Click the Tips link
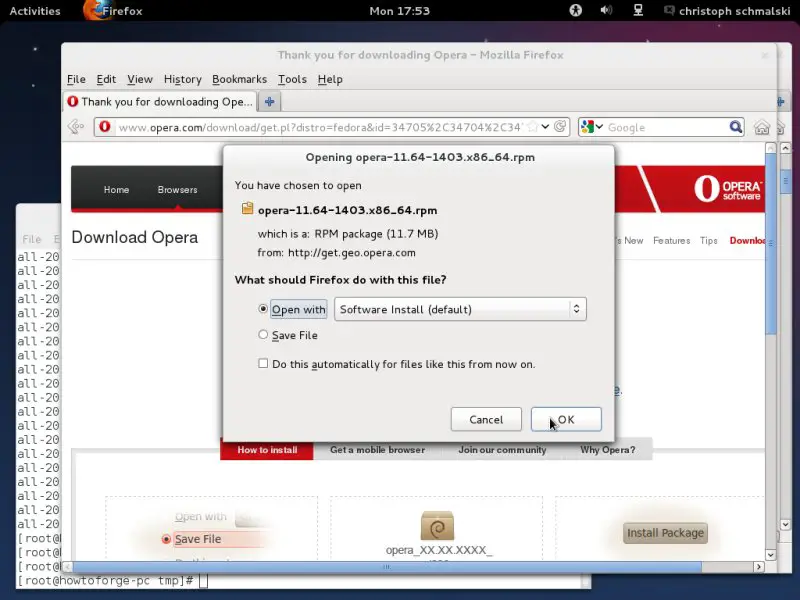This screenshot has width=800, height=600. 709,240
